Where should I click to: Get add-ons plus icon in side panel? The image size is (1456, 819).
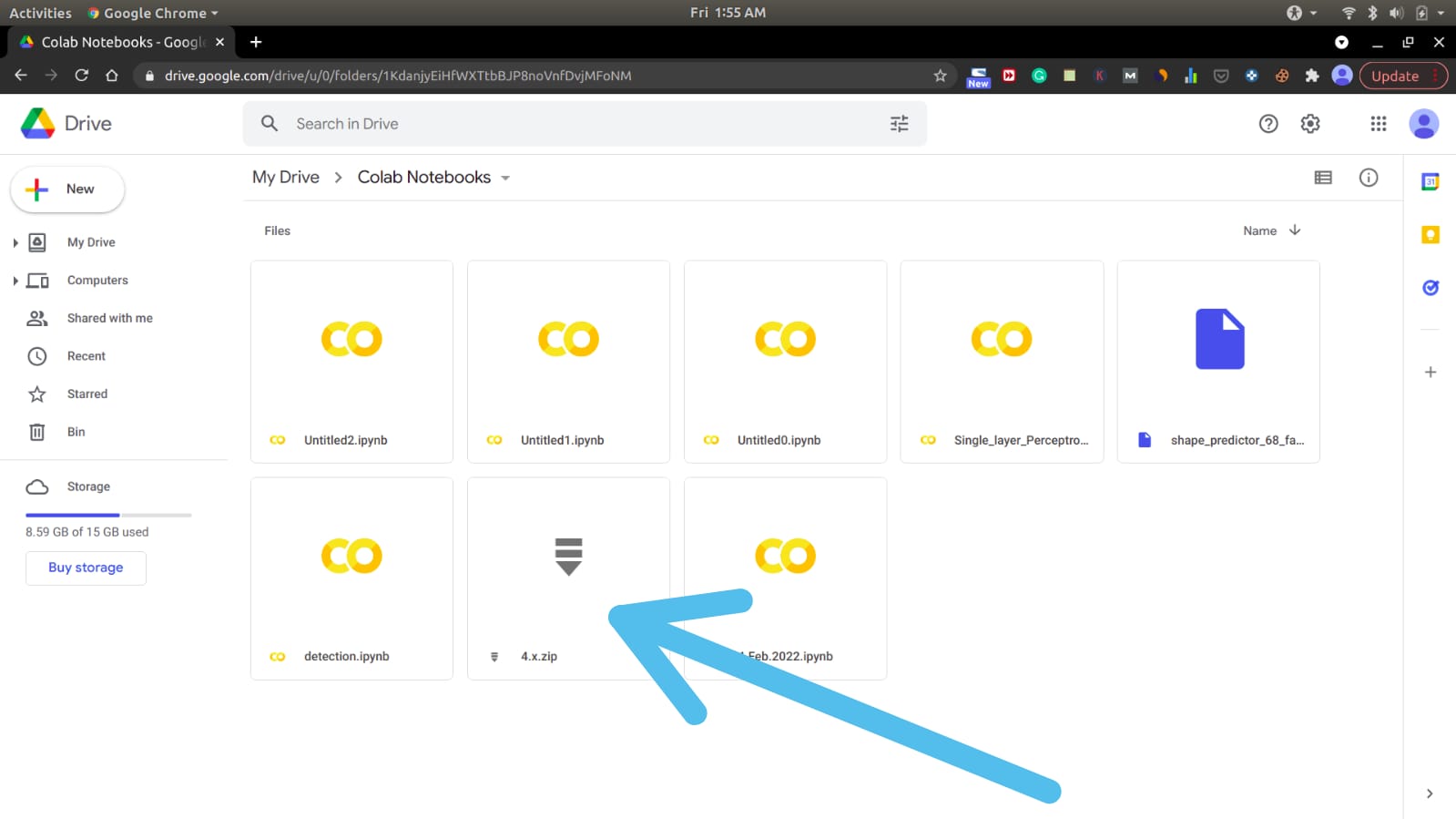click(1431, 372)
